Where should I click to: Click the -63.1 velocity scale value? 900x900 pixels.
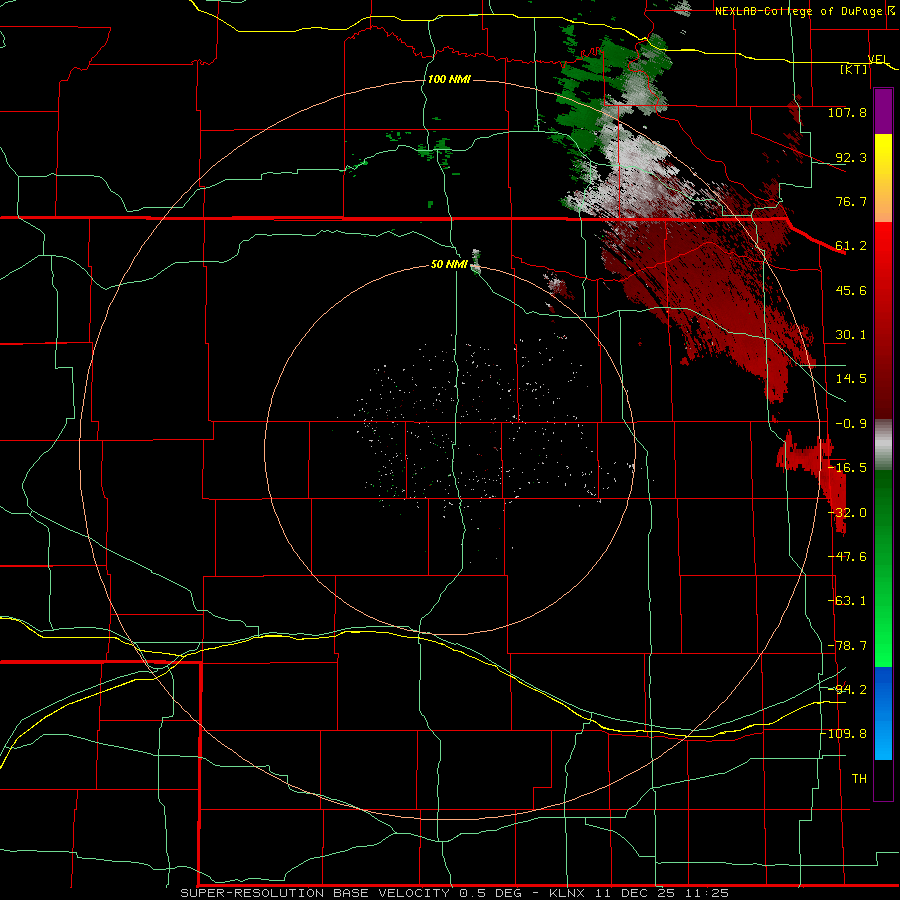coord(847,601)
